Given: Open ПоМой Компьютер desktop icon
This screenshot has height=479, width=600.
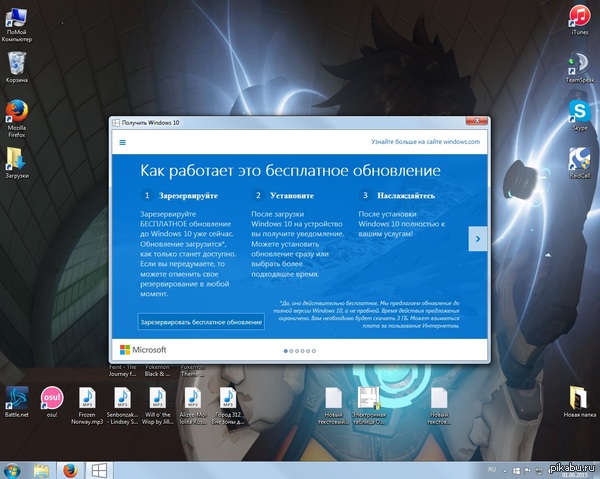Looking at the screenshot, I should [x=16, y=25].
